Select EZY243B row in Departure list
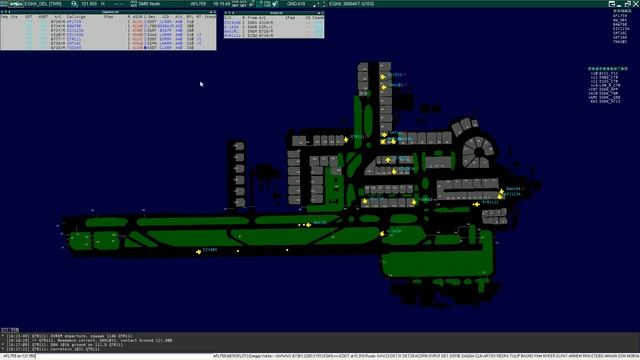The image size is (640, 360). point(108,35)
